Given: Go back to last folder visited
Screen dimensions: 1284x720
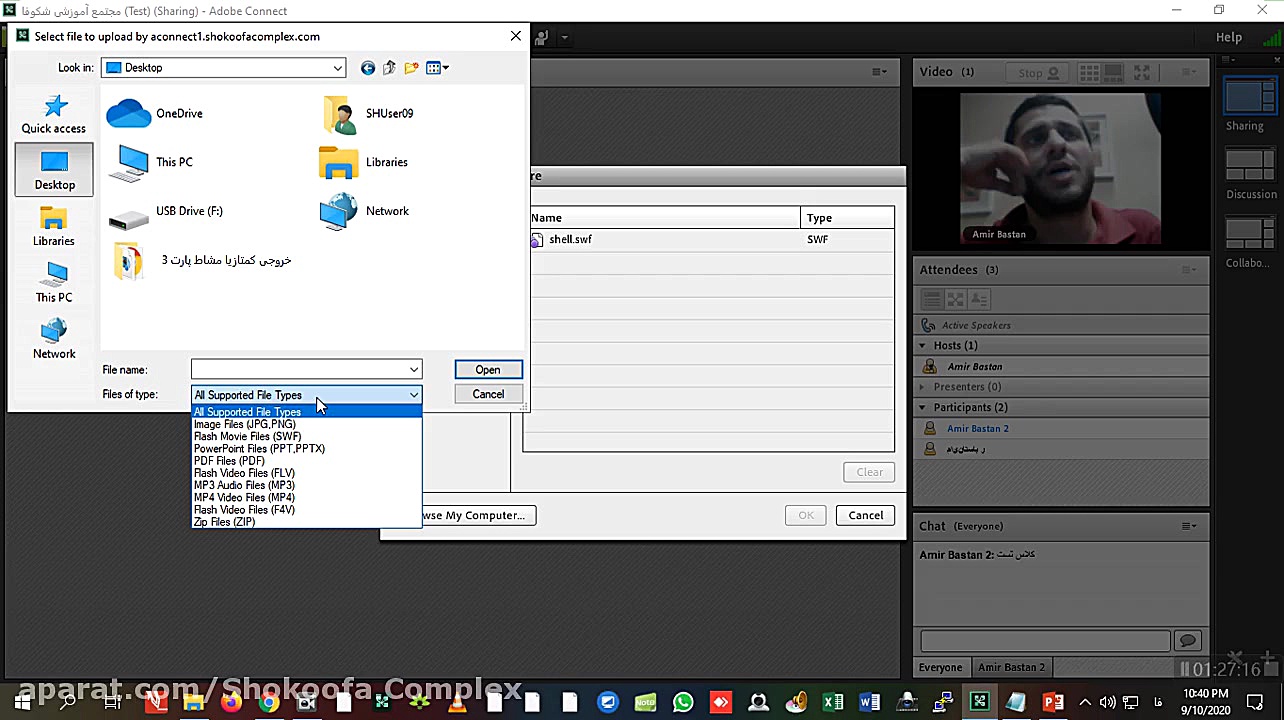Looking at the screenshot, I should click(368, 68).
